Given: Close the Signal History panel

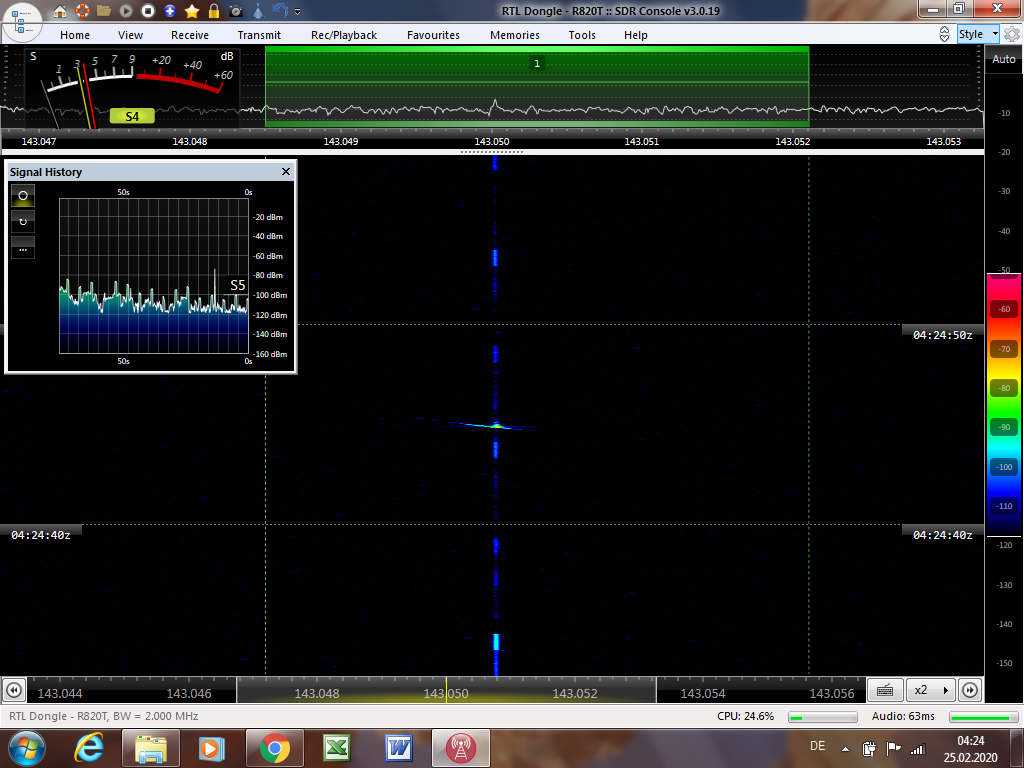Looking at the screenshot, I should [x=285, y=171].
